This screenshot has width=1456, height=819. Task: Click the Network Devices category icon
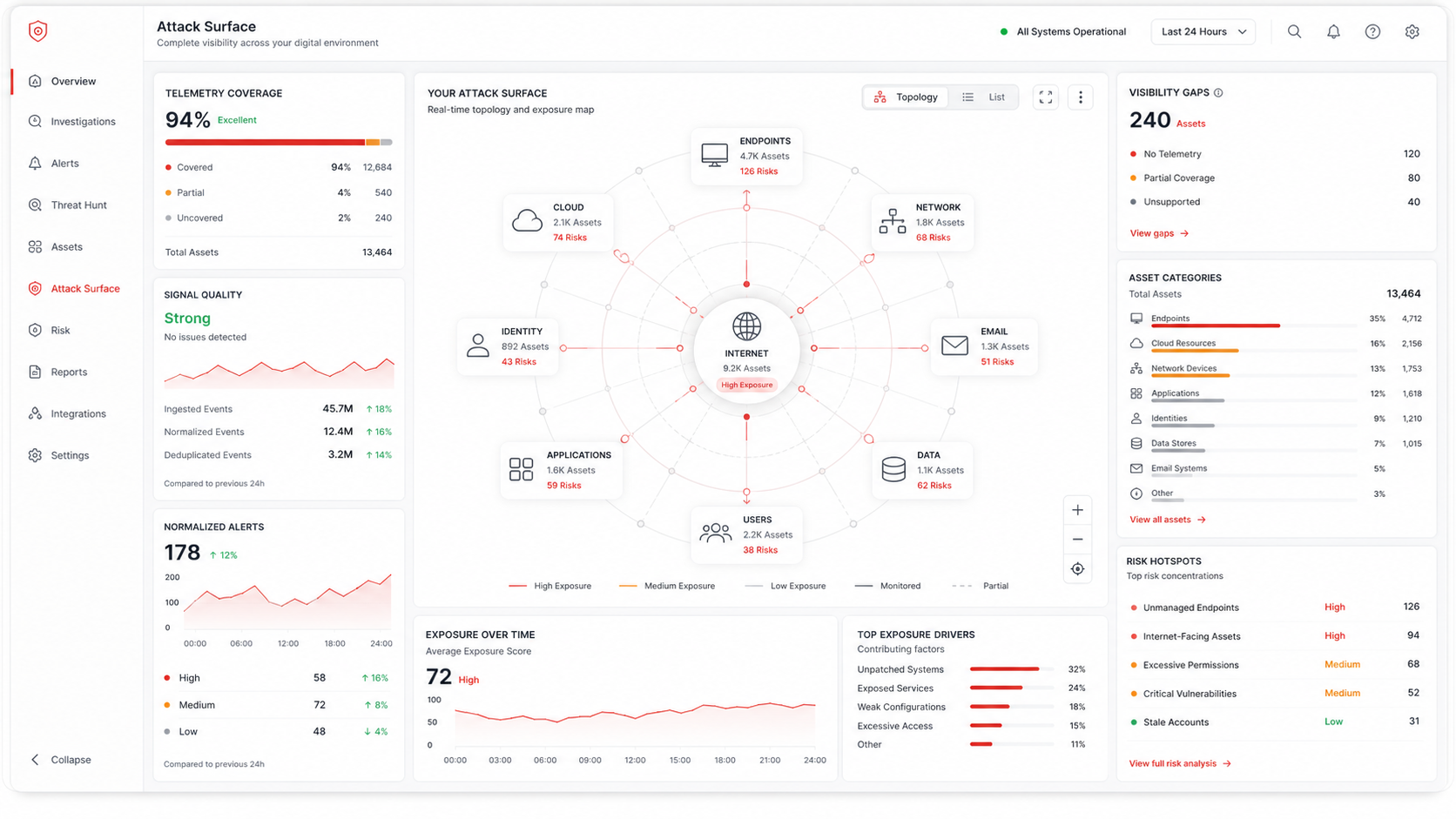click(1136, 369)
